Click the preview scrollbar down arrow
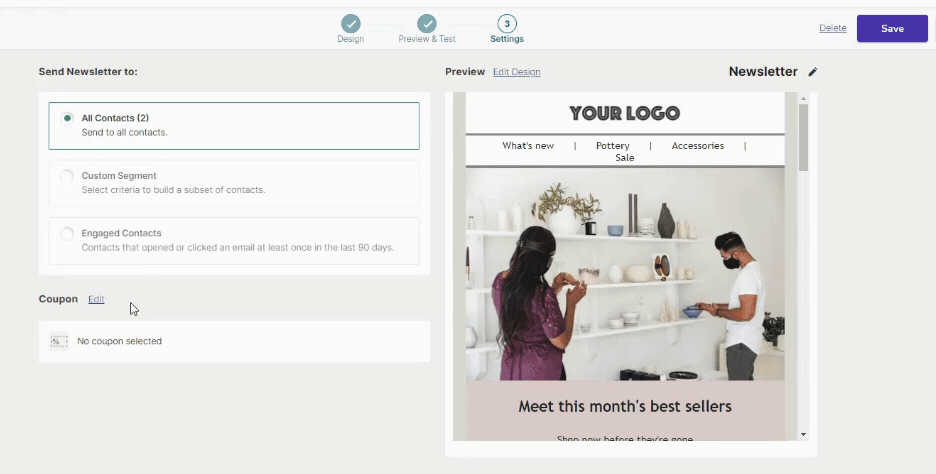The width and height of the screenshot is (936, 474). point(803,435)
